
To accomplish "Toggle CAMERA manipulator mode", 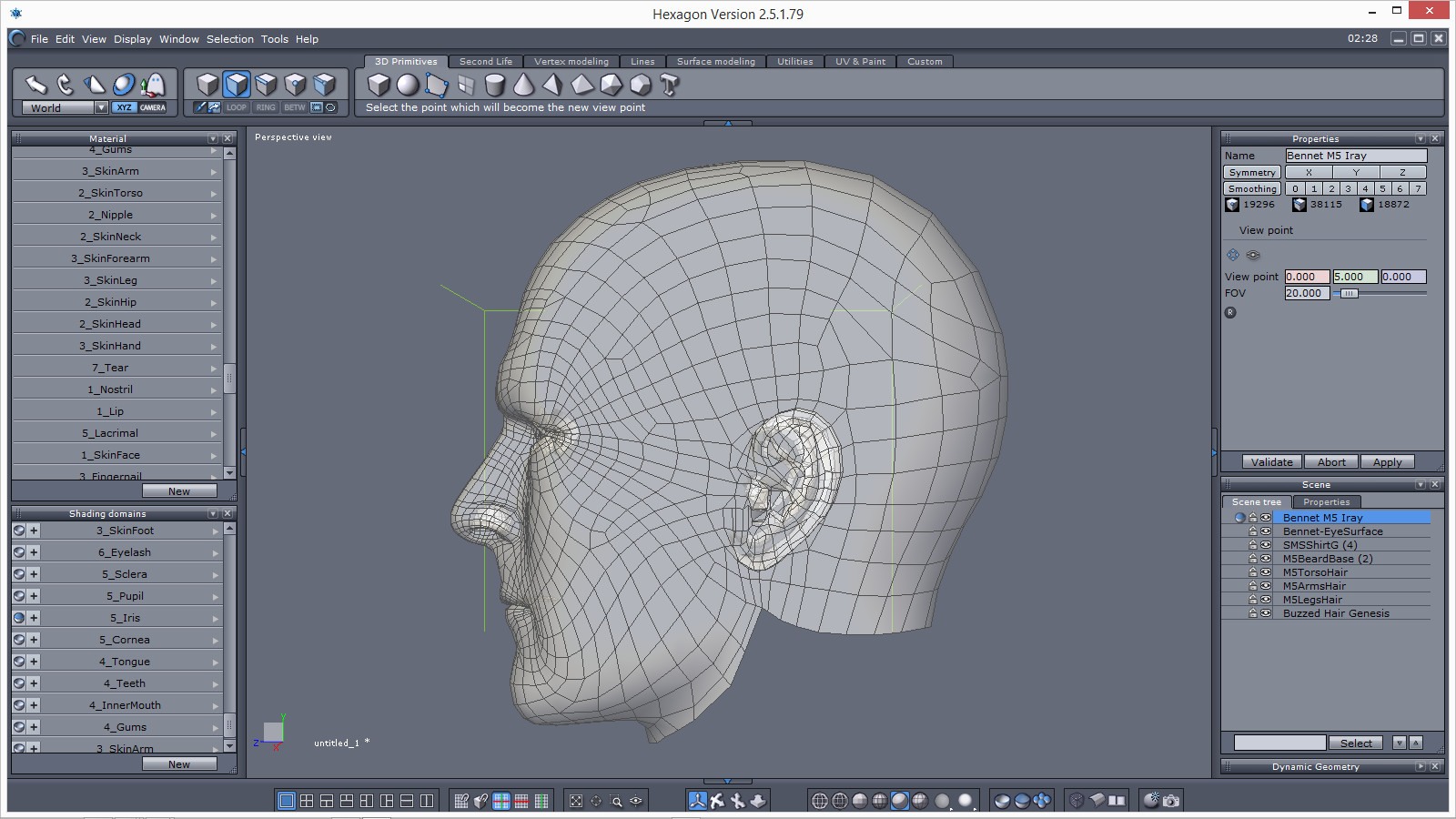I will coord(153,107).
